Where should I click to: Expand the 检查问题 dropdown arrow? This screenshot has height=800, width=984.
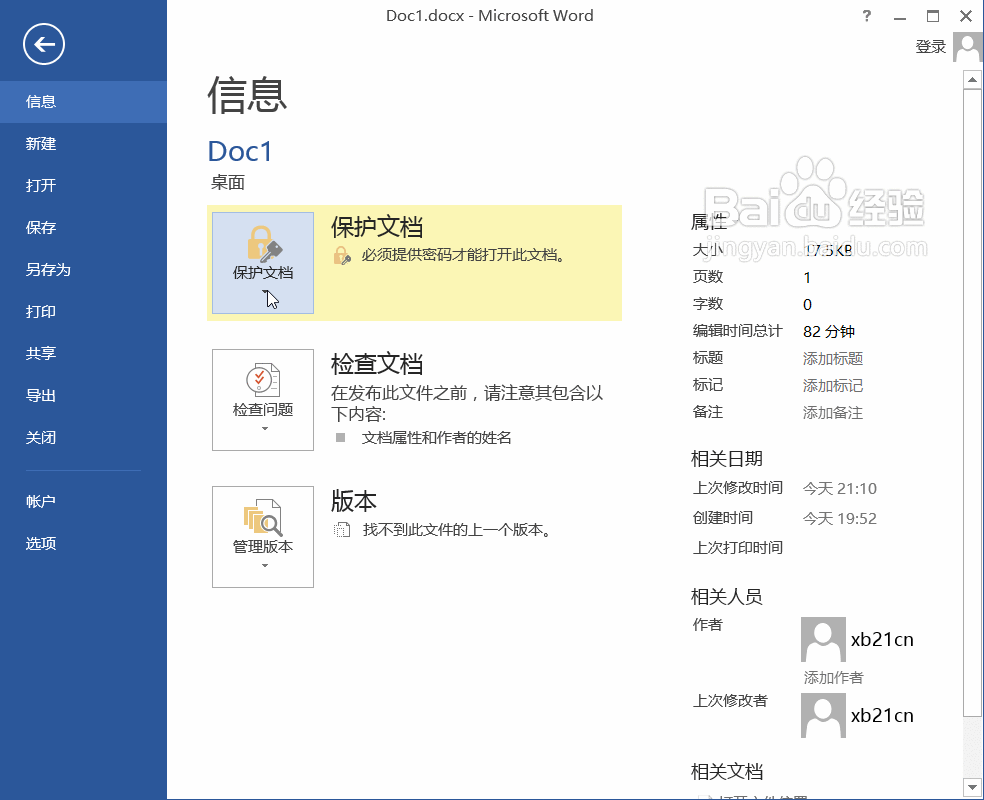(262, 428)
